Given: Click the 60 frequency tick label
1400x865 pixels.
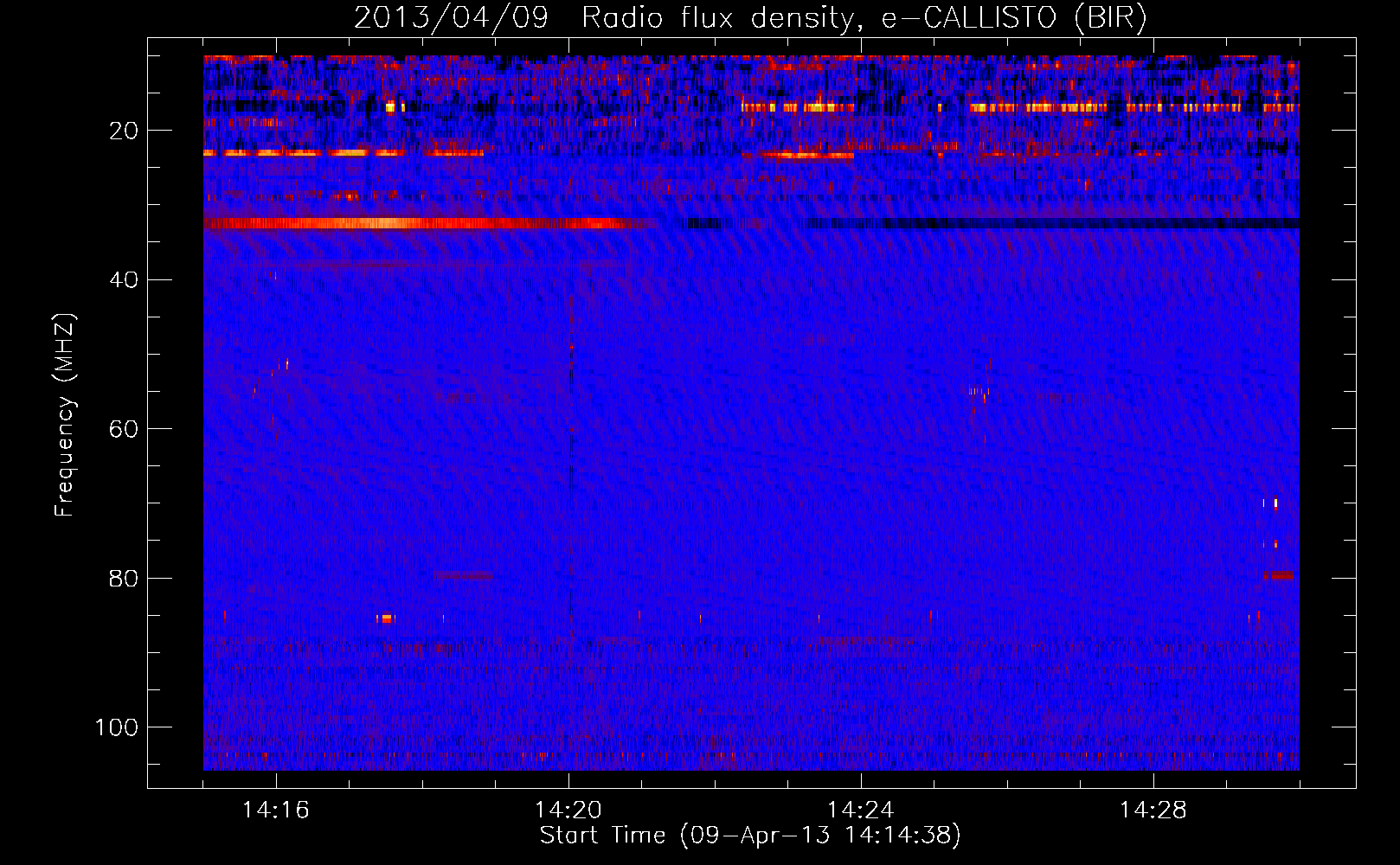Looking at the screenshot, I should point(124,429).
